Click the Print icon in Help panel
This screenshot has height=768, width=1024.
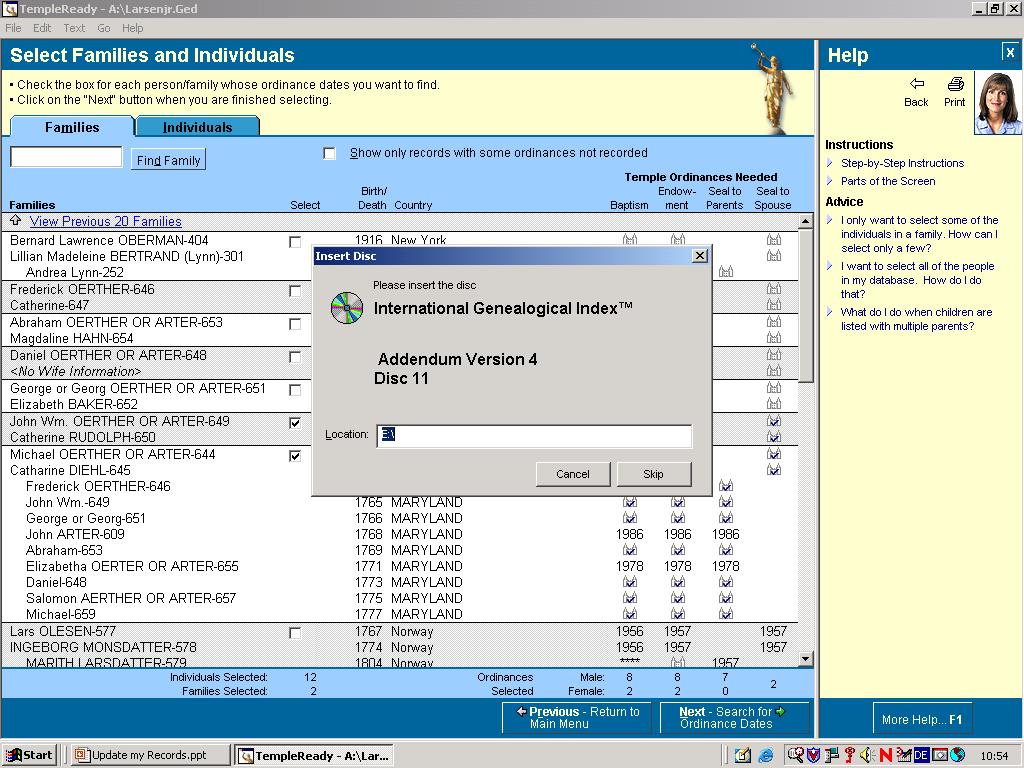tap(955, 84)
